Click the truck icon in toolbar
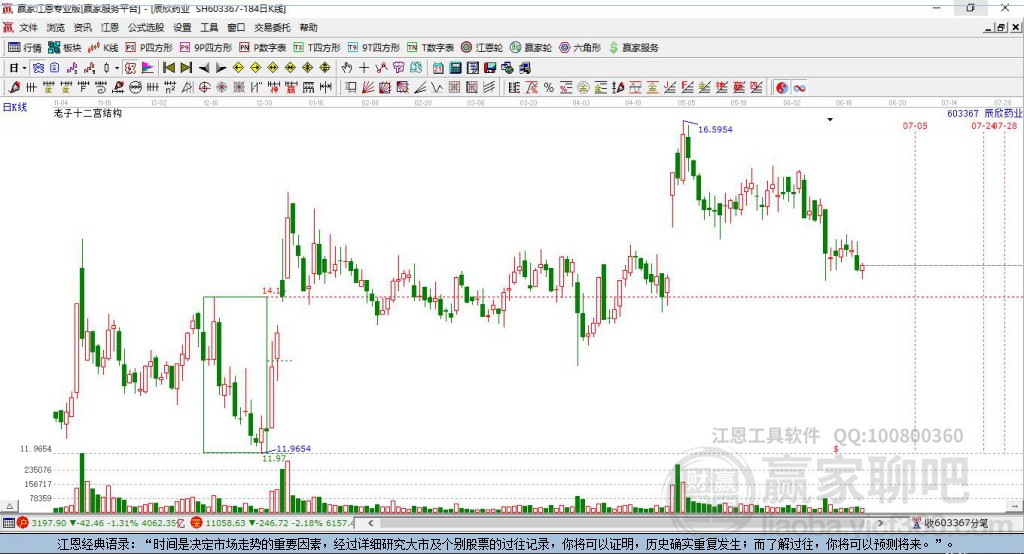Screen dimensions: 1024x554 (x=525, y=68)
